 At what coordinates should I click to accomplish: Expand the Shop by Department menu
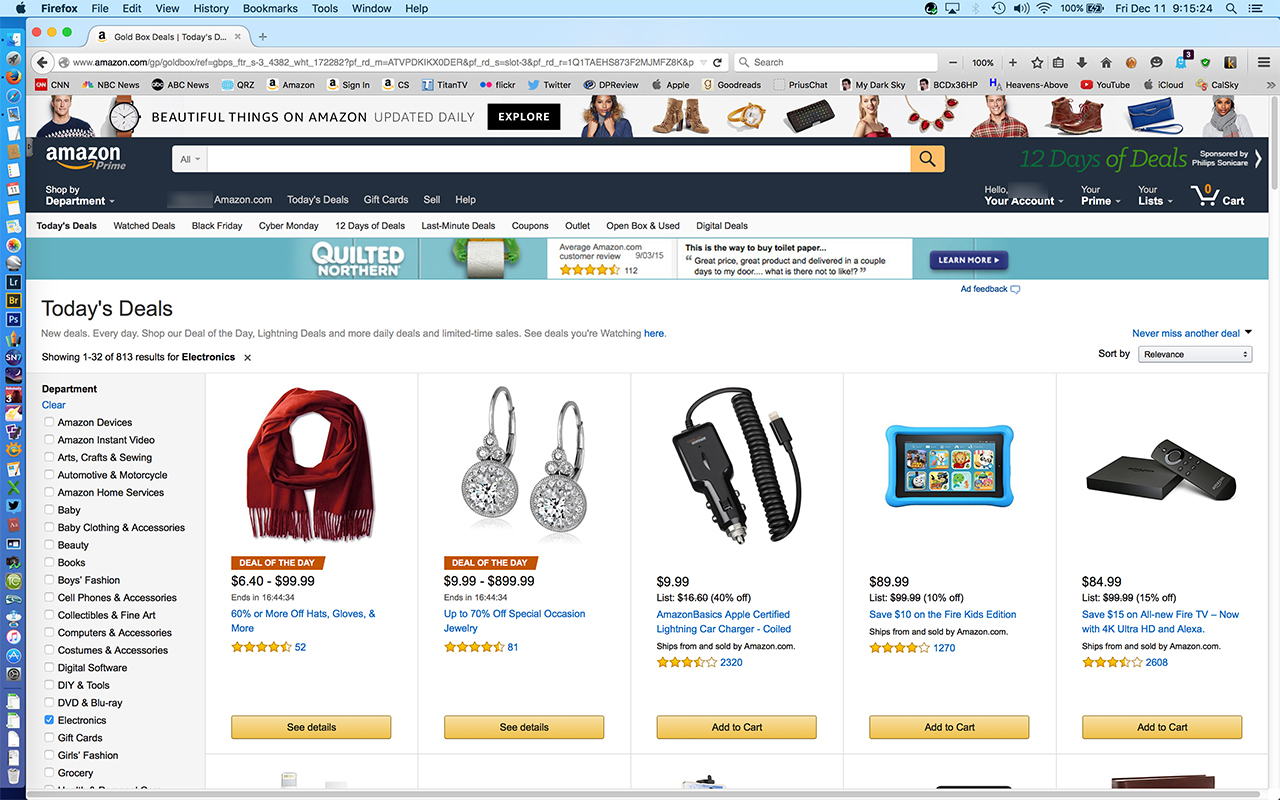click(x=80, y=195)
